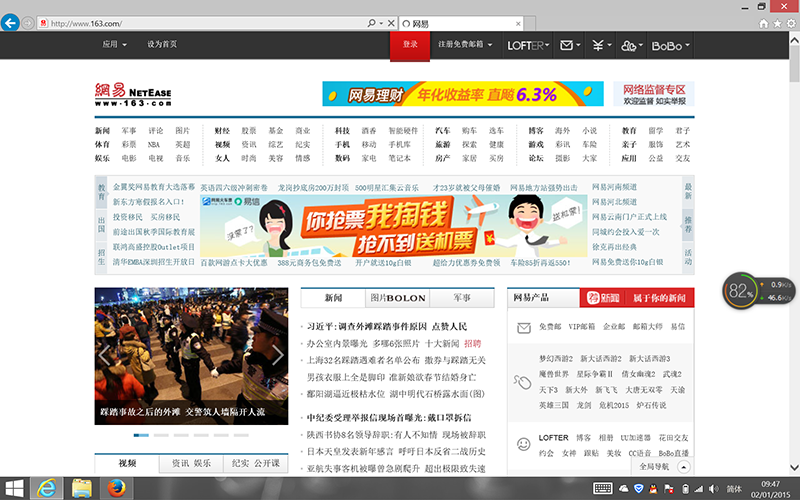Open the 你抢票我掏钱 ticket banner
800x500 pixels.
(x=393, y=226)
